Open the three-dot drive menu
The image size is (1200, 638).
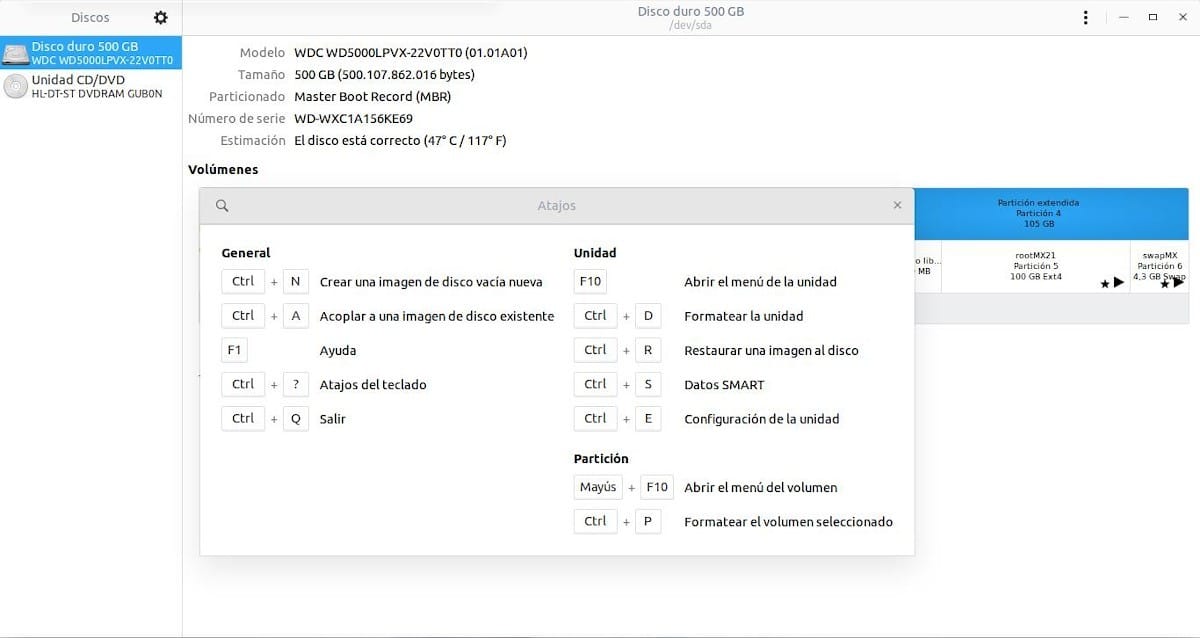[x=1086, y=17]
